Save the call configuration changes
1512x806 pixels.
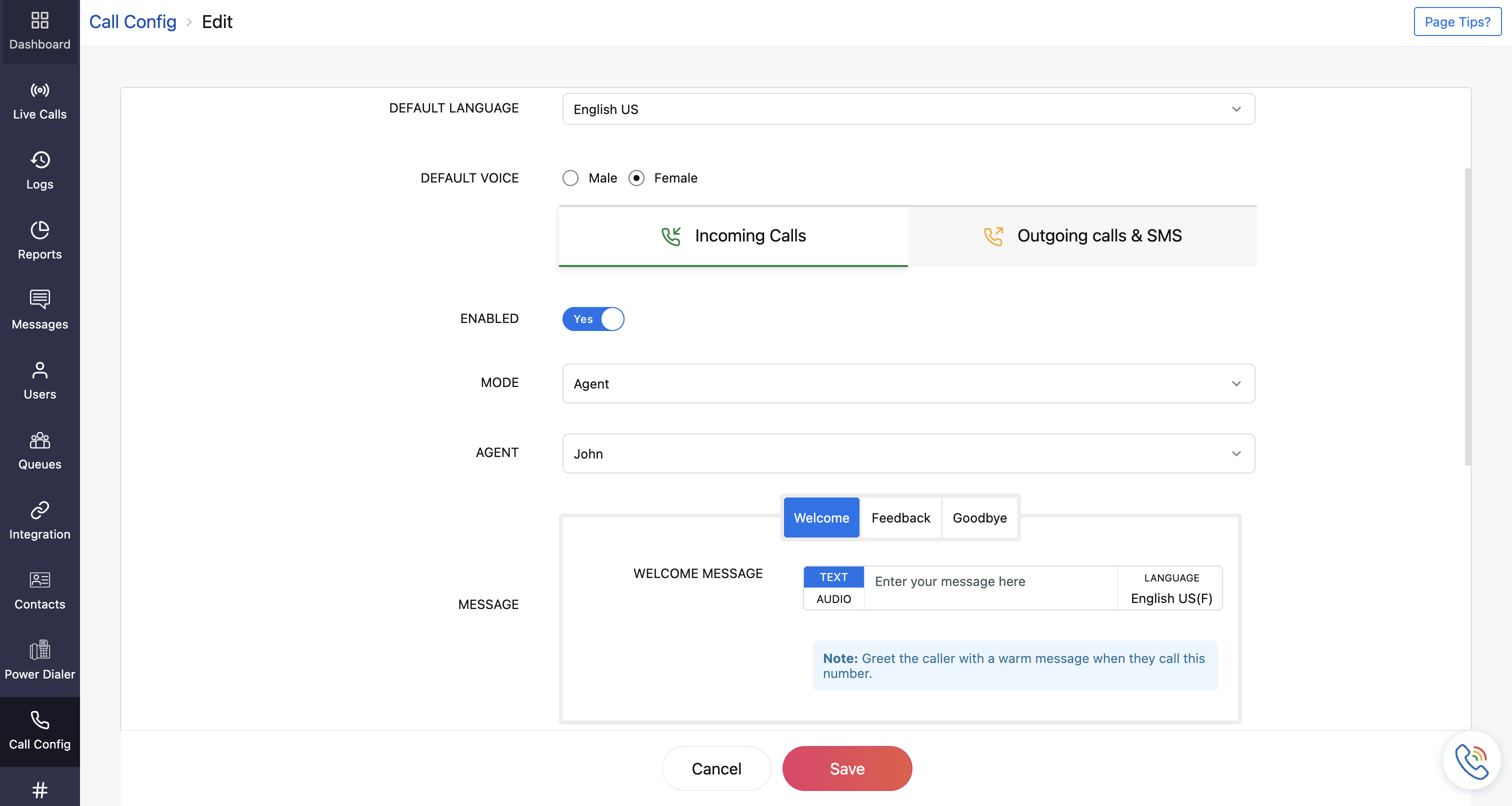point(846,768)
